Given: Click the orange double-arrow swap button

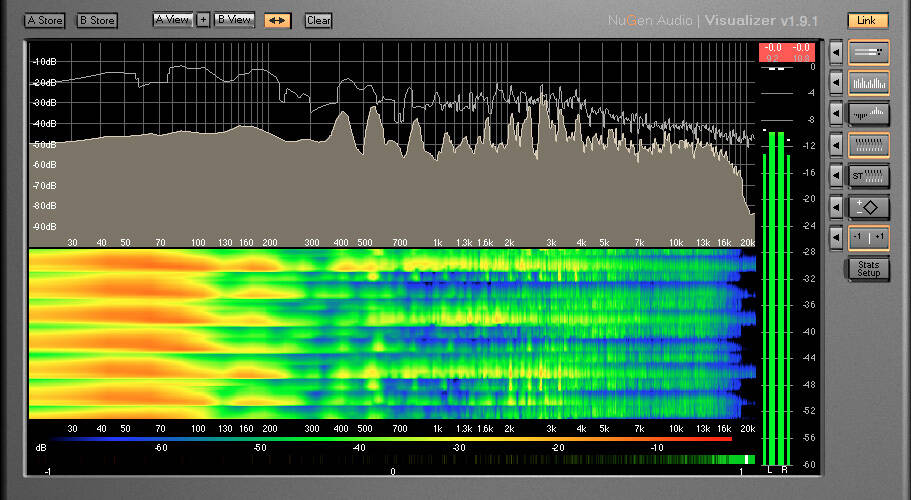Looking at the screenshot, I should click(277, 20).
